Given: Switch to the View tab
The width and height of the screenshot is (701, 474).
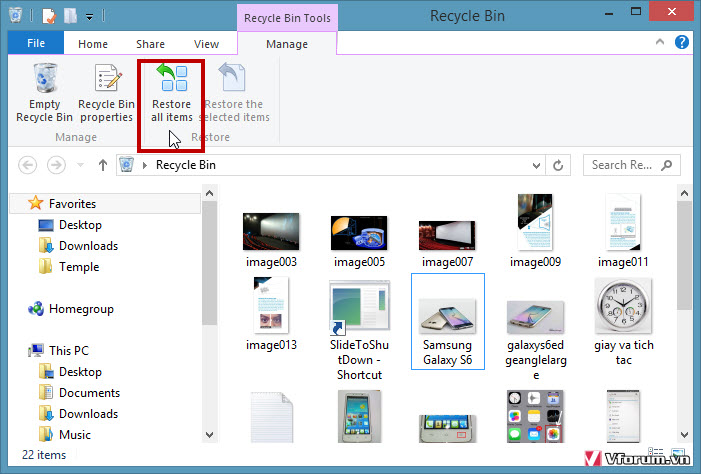Looking at the screenshot, I should (206, 44).
